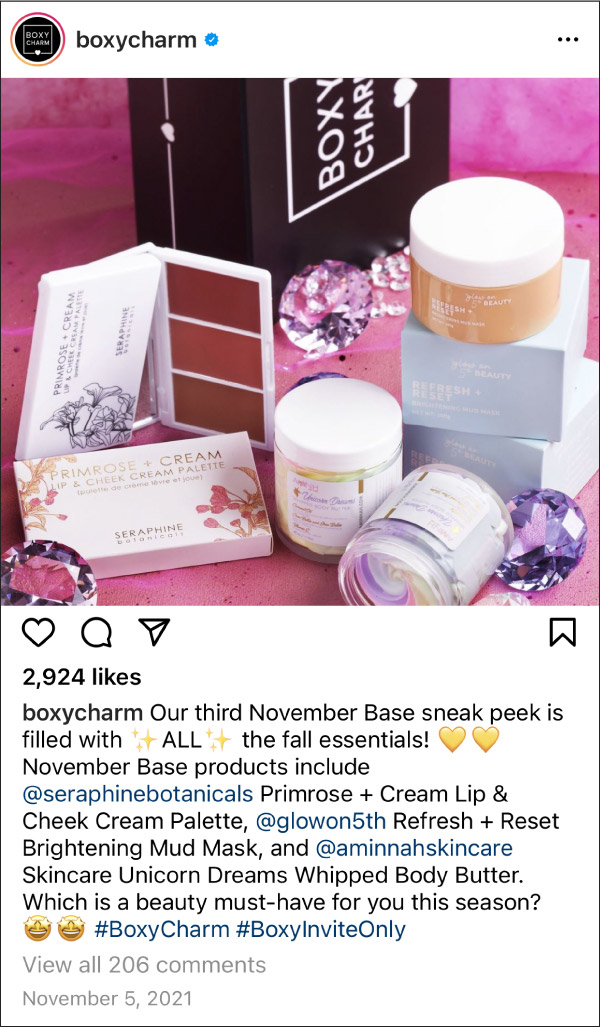Viewport: 600px width, 1027px height.
Task: Open the @seraphinebotanicals mention
Action: pos(138,793)
